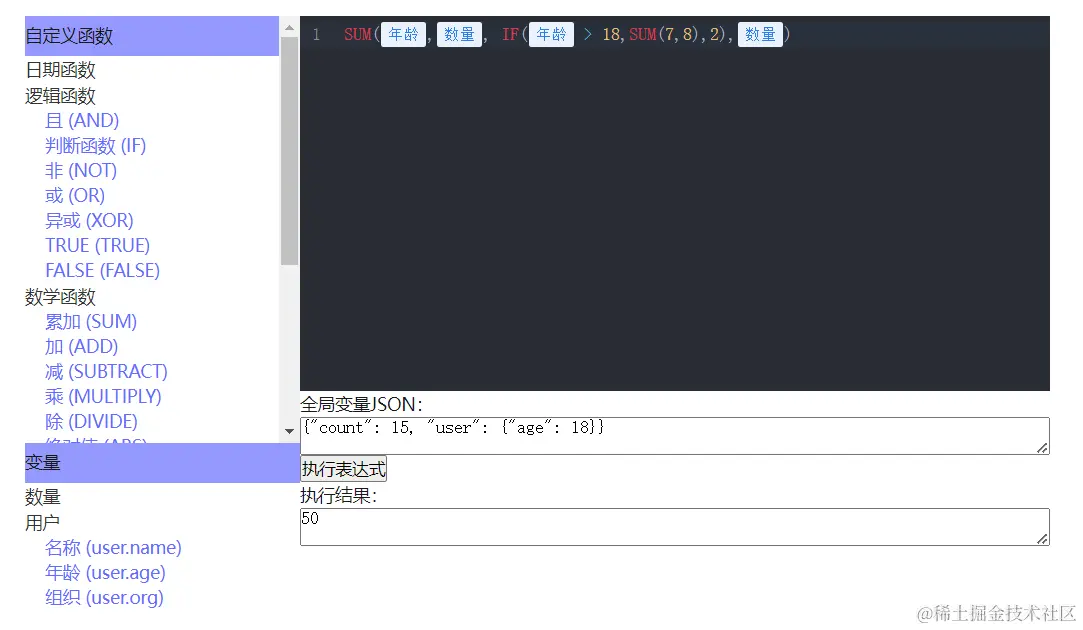
Task: Click the first 年龄 tag in the editor
Action: click(403, 35)
